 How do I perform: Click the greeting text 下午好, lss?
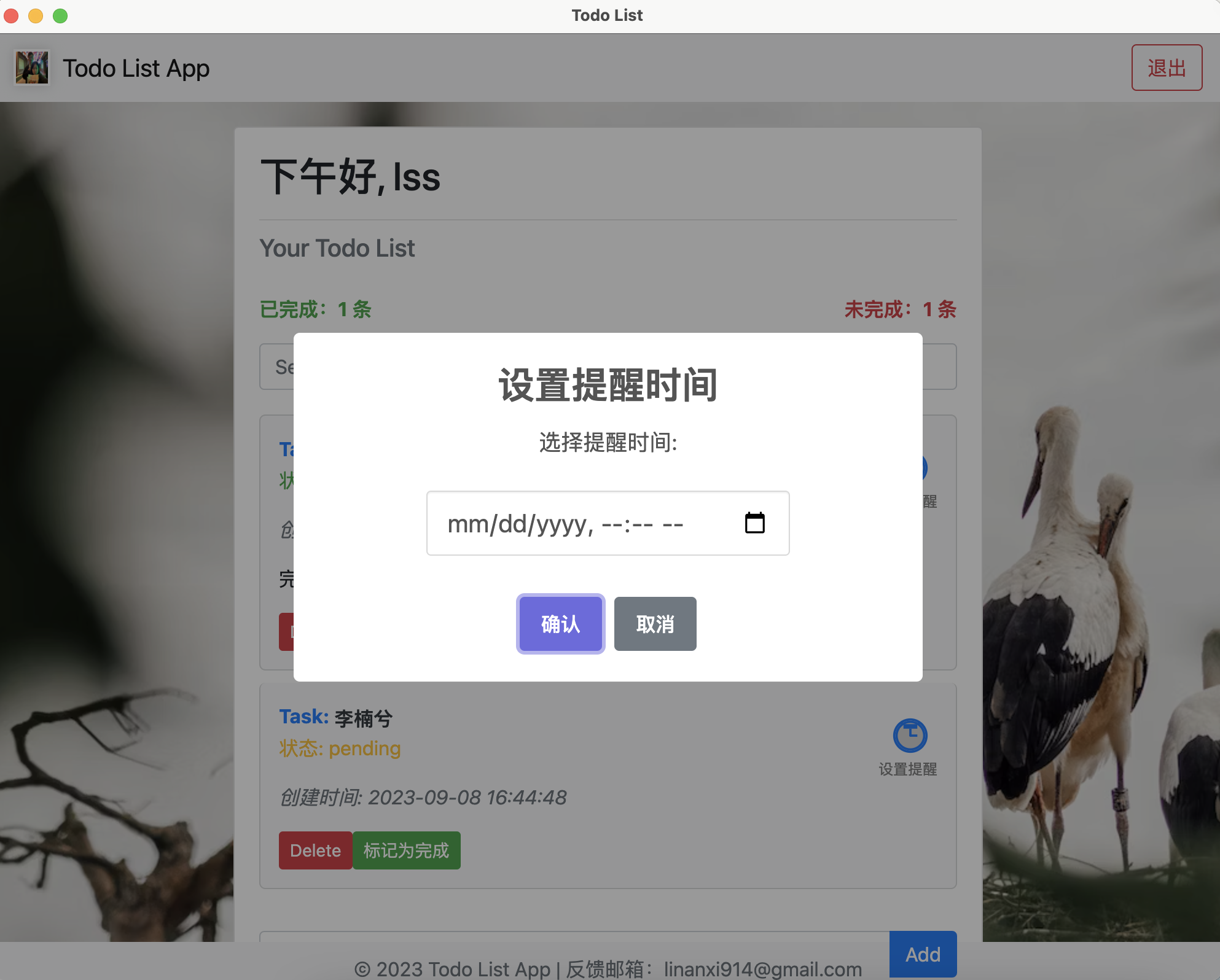(x=350, y=177)
